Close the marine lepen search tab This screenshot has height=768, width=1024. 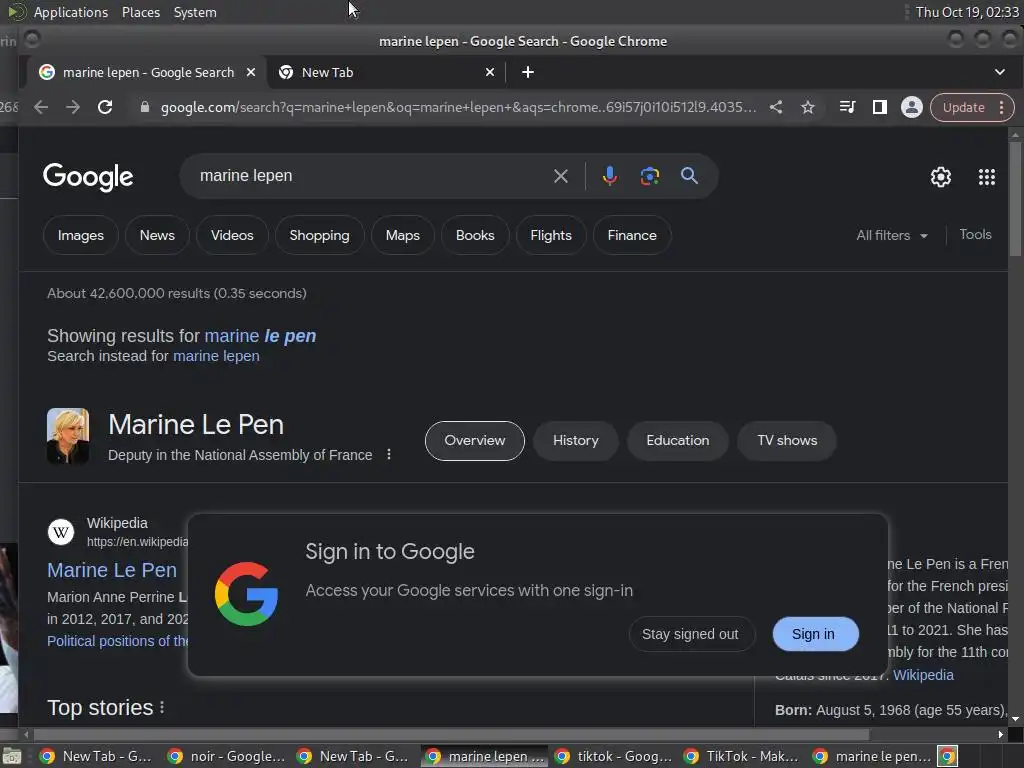tap(251, 72)
